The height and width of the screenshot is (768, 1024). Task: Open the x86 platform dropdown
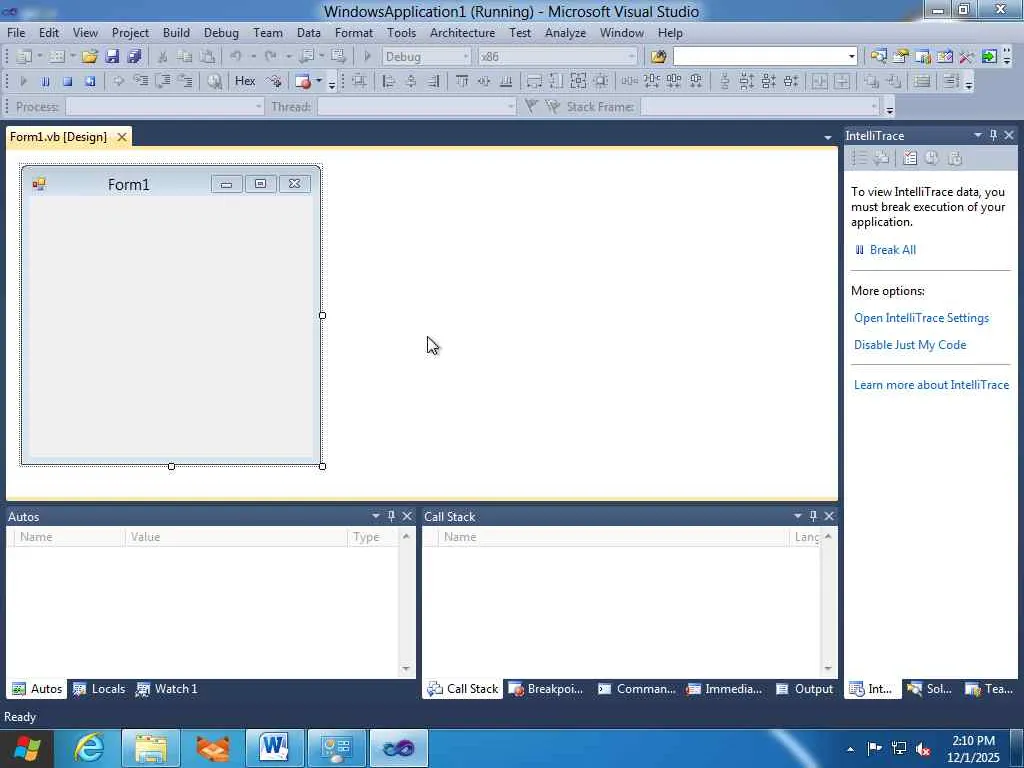coord(631,57)
